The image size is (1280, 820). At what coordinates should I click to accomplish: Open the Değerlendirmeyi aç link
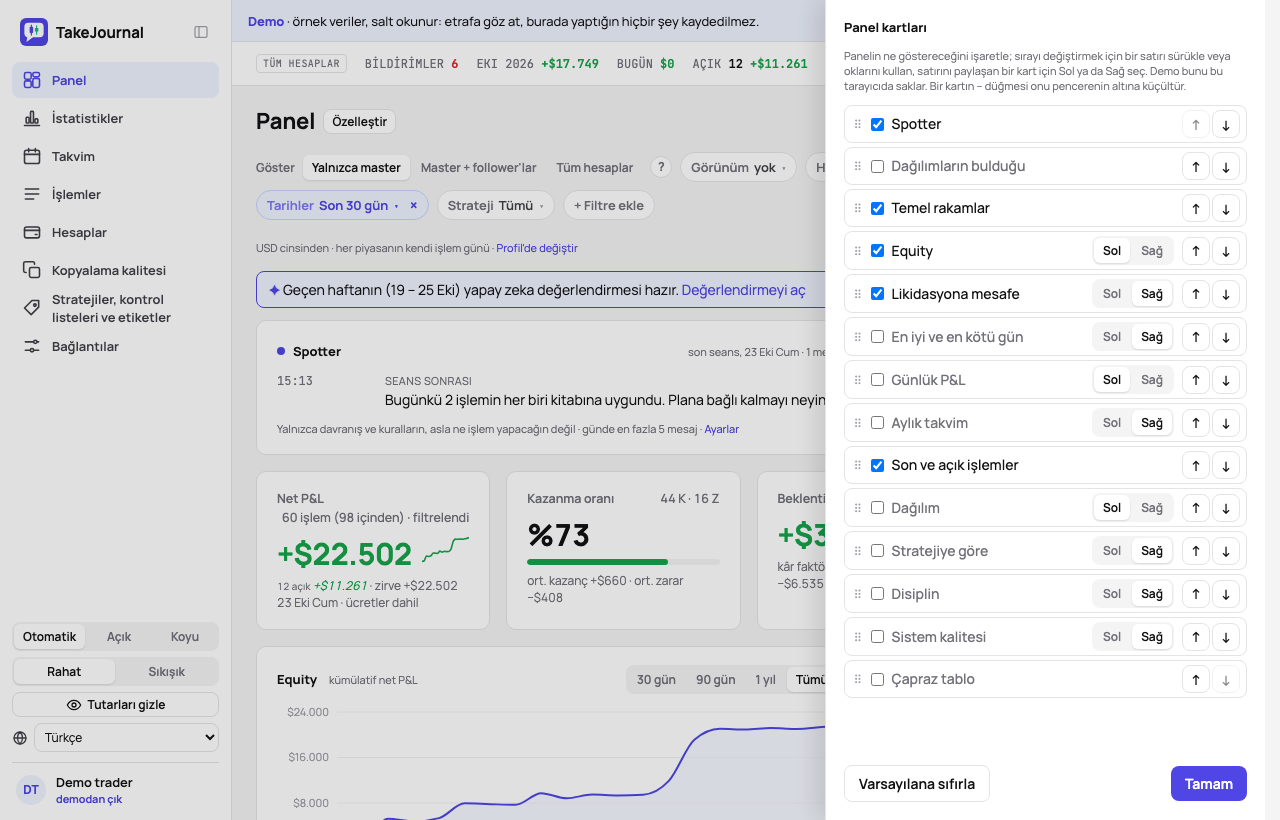pyautogui.click(x=743, y=290)
